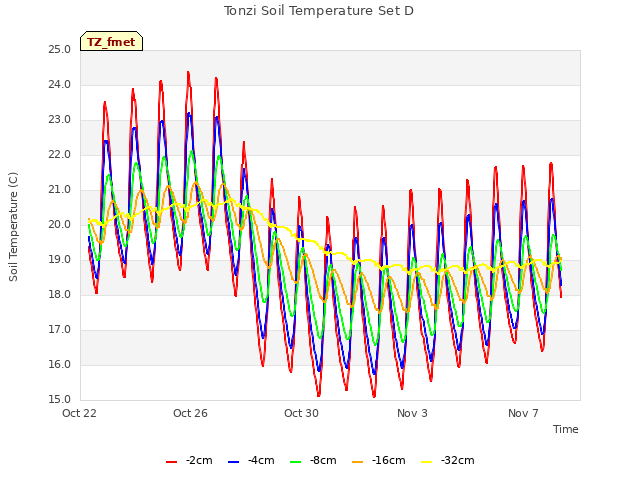
Task: Click the green -8cm legend swatch
Action: 296,462
